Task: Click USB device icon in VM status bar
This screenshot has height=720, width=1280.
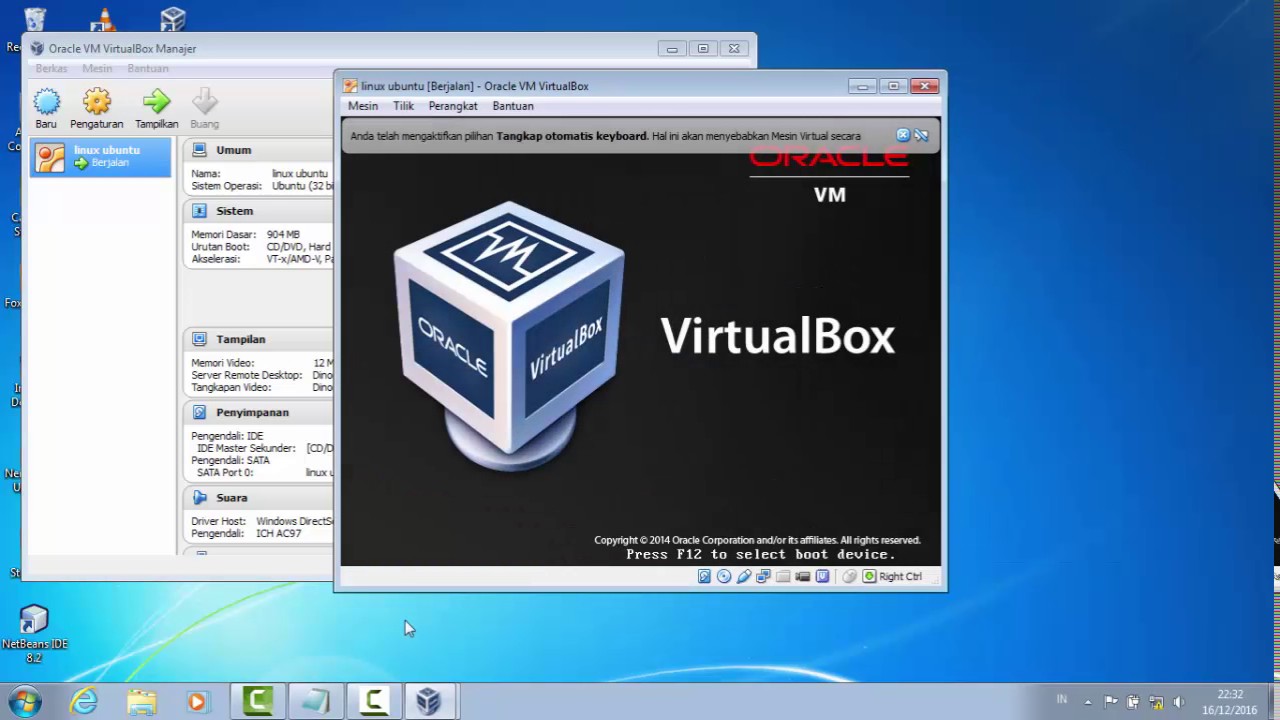Action: (744, 576)
